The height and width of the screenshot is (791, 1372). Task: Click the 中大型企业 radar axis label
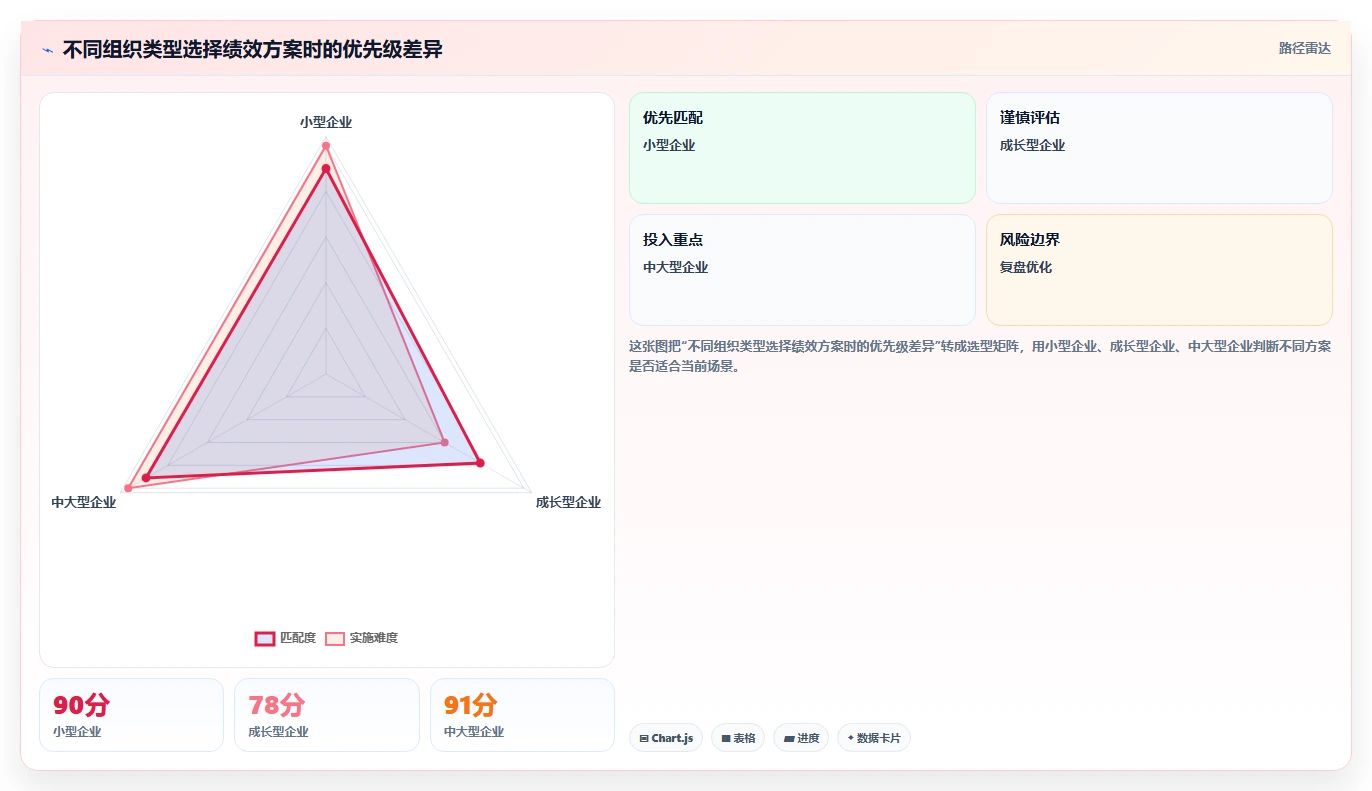84,502
